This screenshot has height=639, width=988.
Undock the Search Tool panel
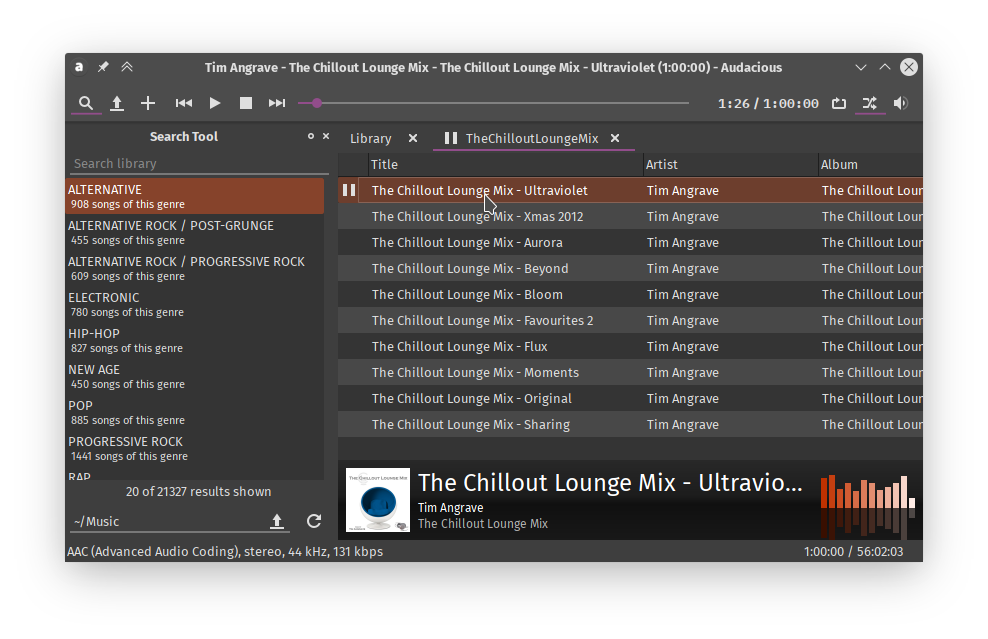tap(311, 136)
